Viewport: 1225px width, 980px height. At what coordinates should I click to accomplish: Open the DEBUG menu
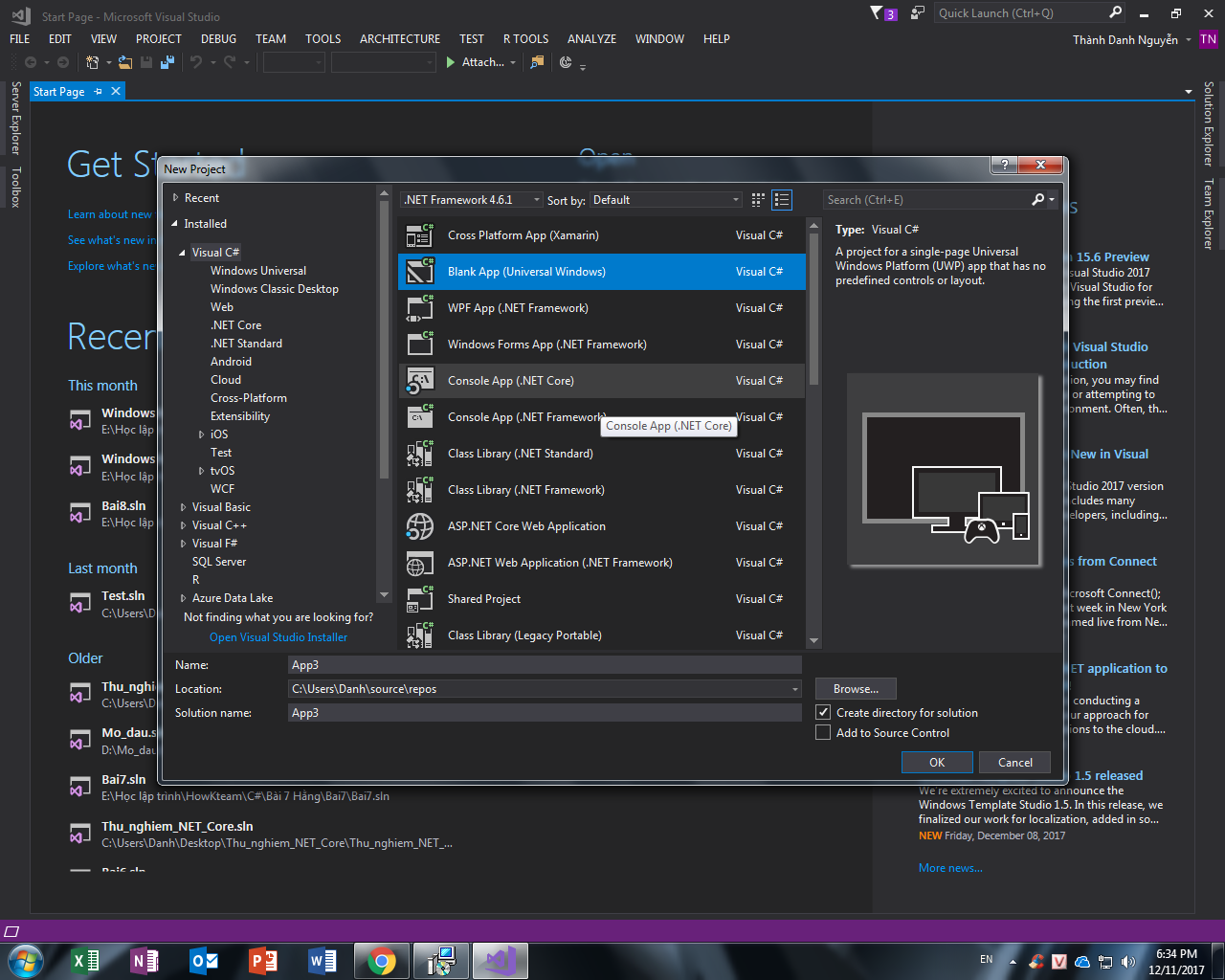click(219, 39)
